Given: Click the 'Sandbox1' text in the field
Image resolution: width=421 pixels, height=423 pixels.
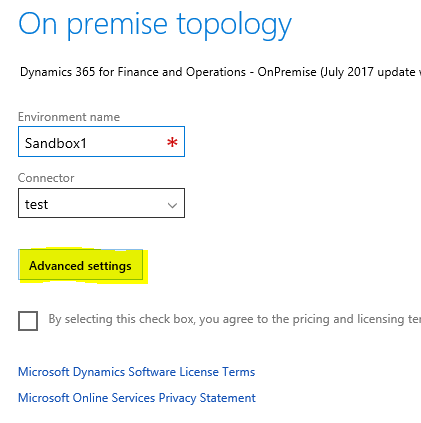Looking at the screenshot, I should (x=56, y=143).
